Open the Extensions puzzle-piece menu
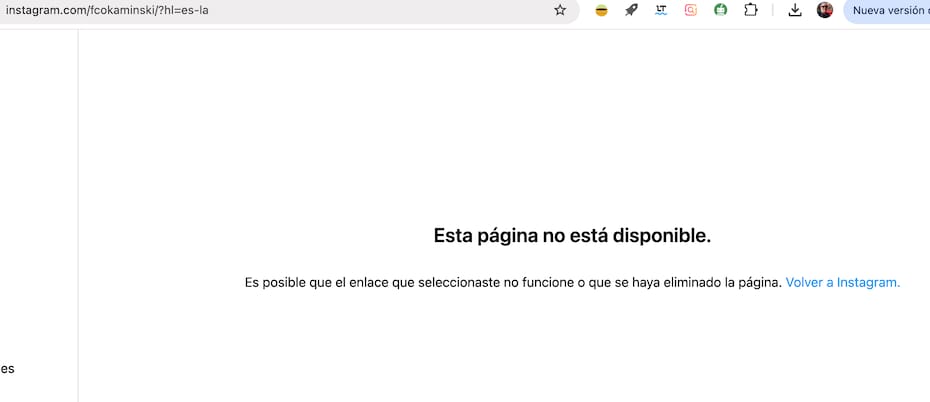 click(751, 10)
